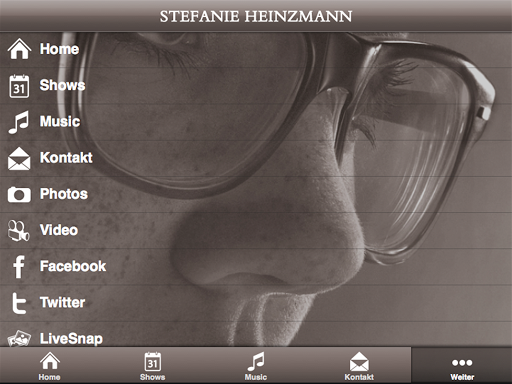512x384 pixels.
Task: Tap the envelope icon next to Kontakt in list
Action: point(19,159)
